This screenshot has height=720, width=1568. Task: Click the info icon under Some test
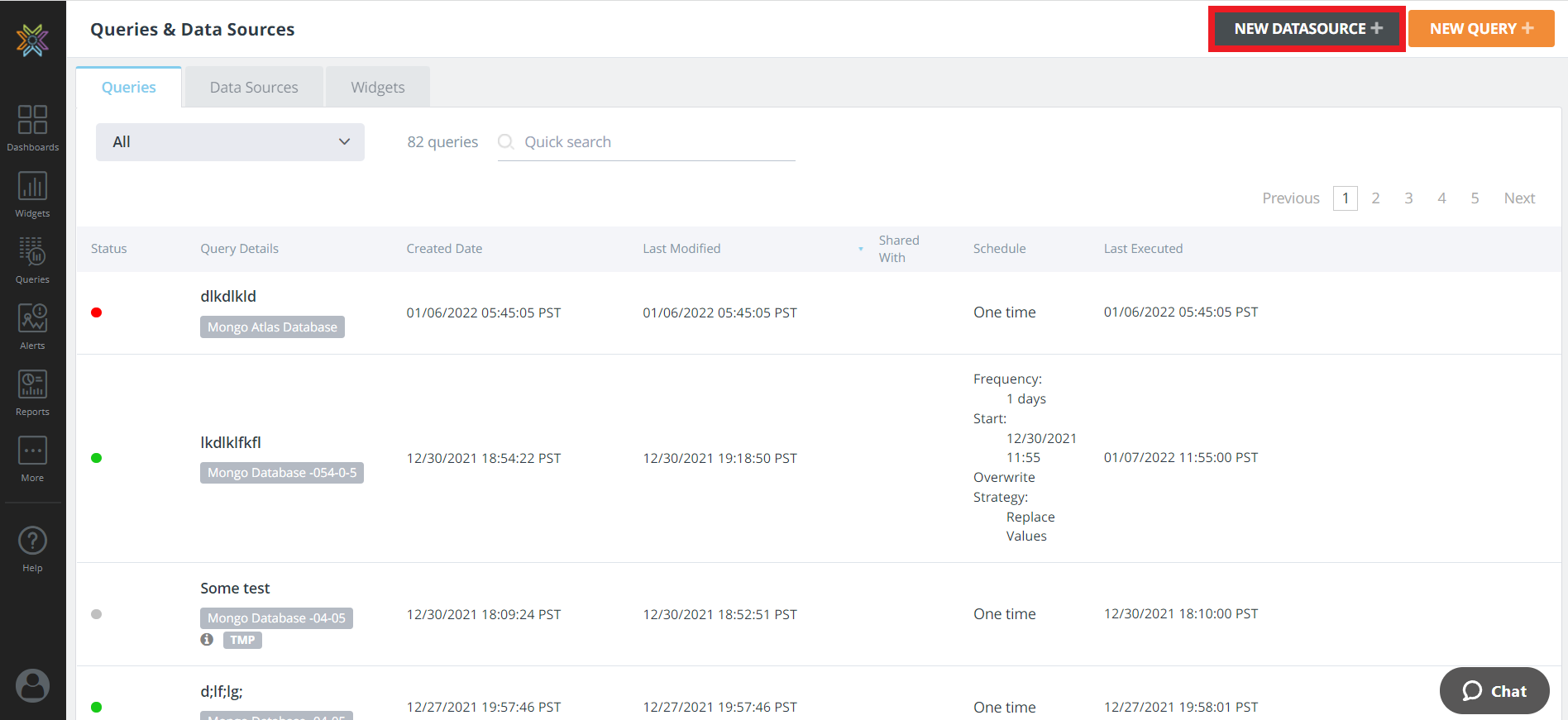click(x=207, y=640)
